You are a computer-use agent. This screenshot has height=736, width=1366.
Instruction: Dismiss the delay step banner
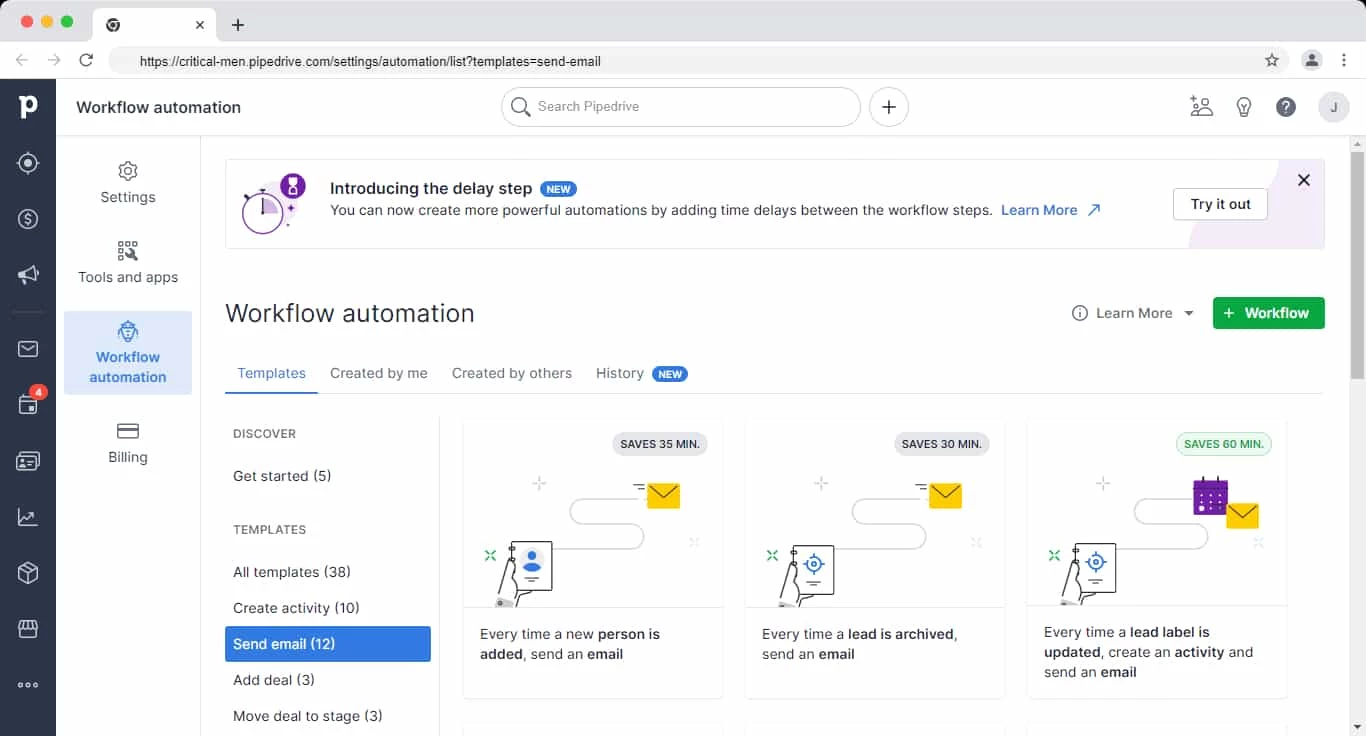(1303, 180)
